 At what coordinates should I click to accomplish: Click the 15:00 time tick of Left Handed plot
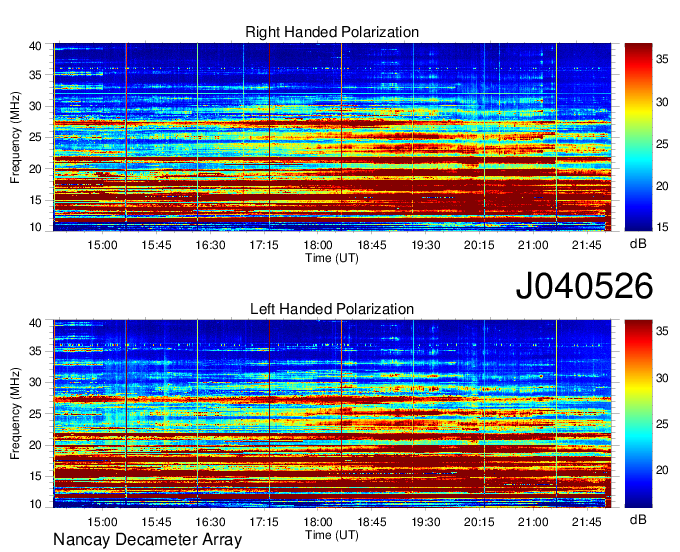click(x=102, y=522)
